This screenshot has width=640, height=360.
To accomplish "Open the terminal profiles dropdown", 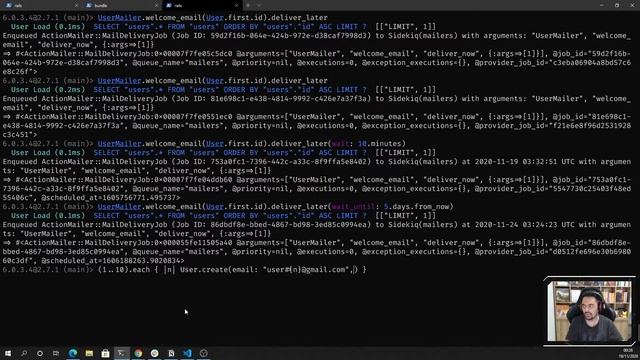I will pyautogui.click(x=259, y=5).
